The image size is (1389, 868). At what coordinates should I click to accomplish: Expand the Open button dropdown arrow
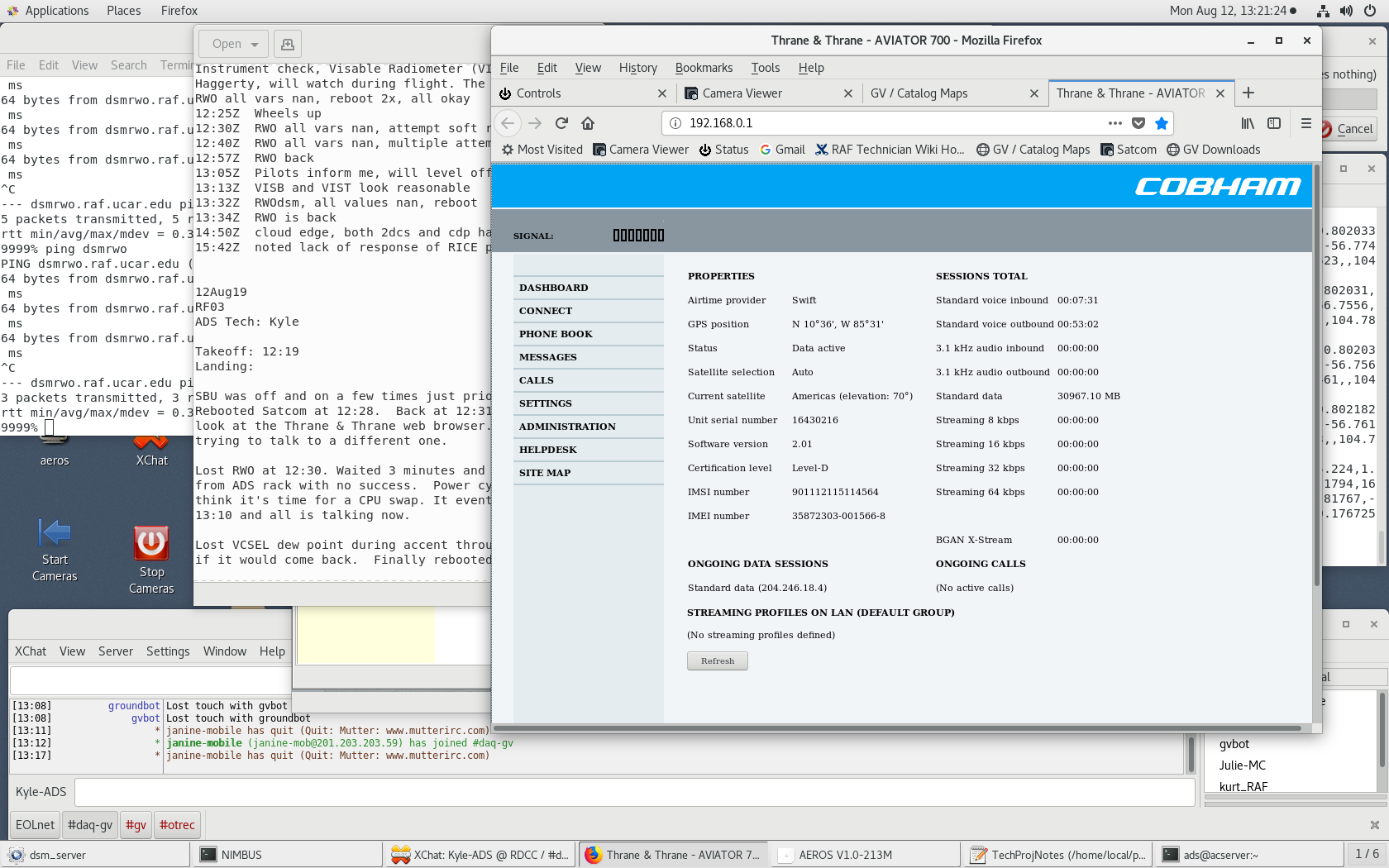[255, 44]
